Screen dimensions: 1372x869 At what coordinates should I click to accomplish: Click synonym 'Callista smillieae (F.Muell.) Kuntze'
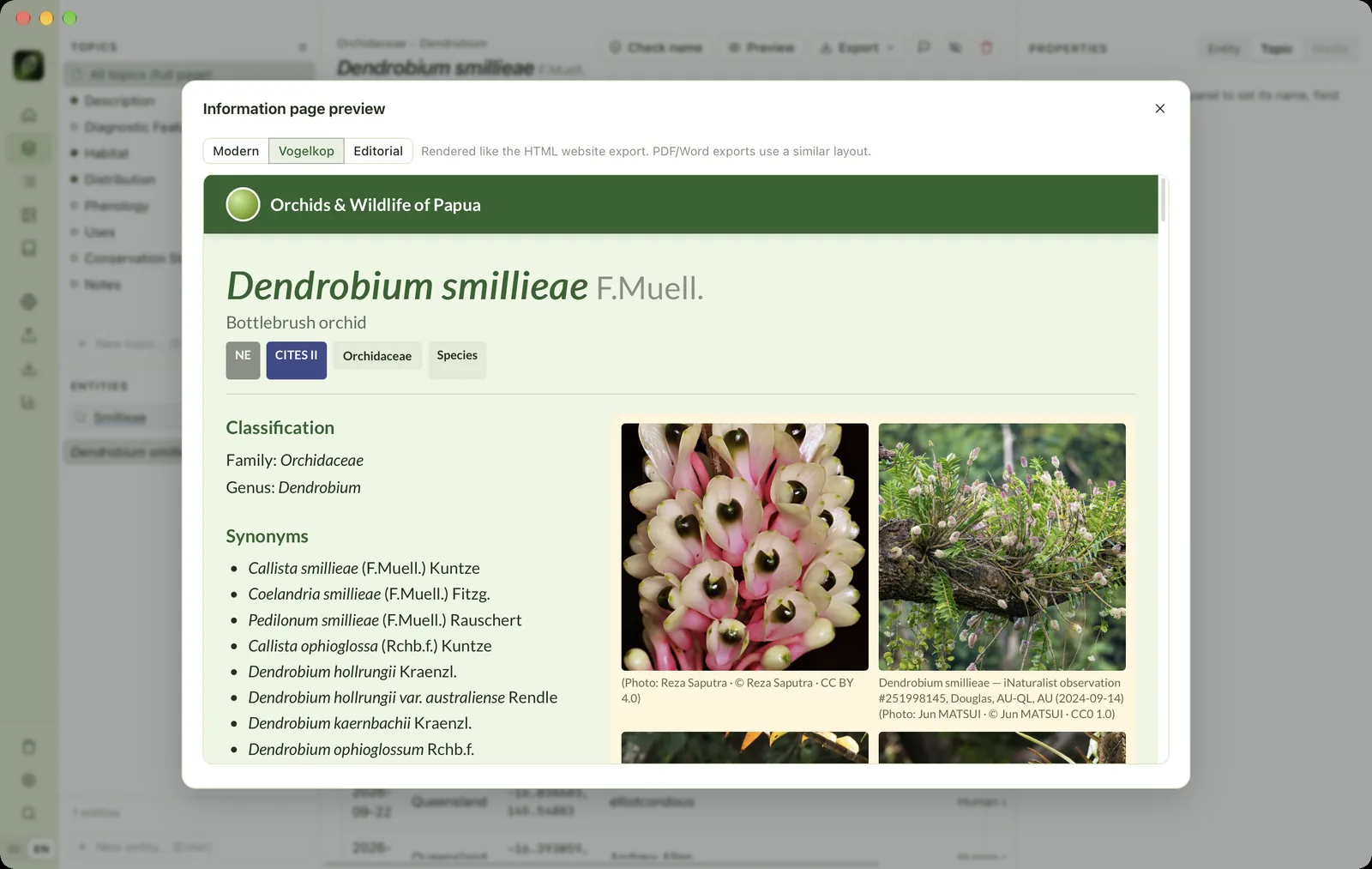pos(364,568)
